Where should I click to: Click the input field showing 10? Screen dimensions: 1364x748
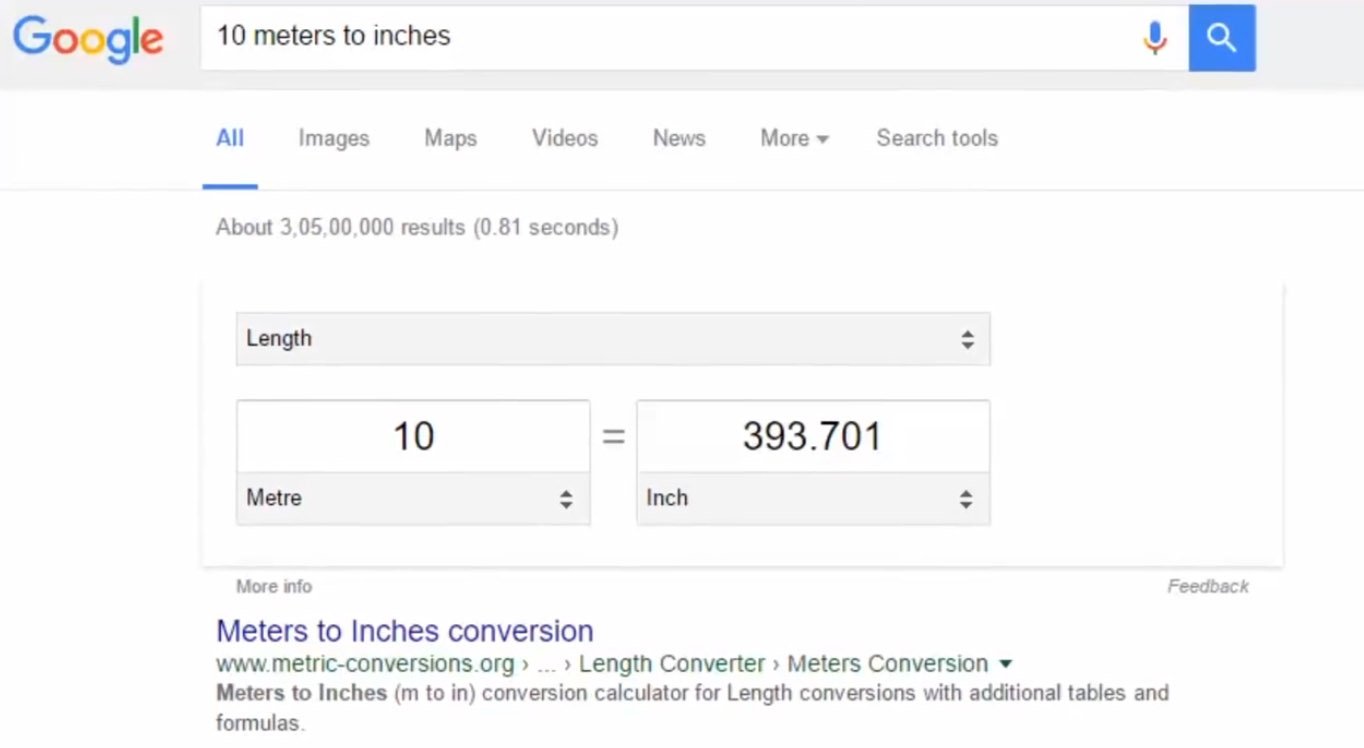(x=413, y=437)
